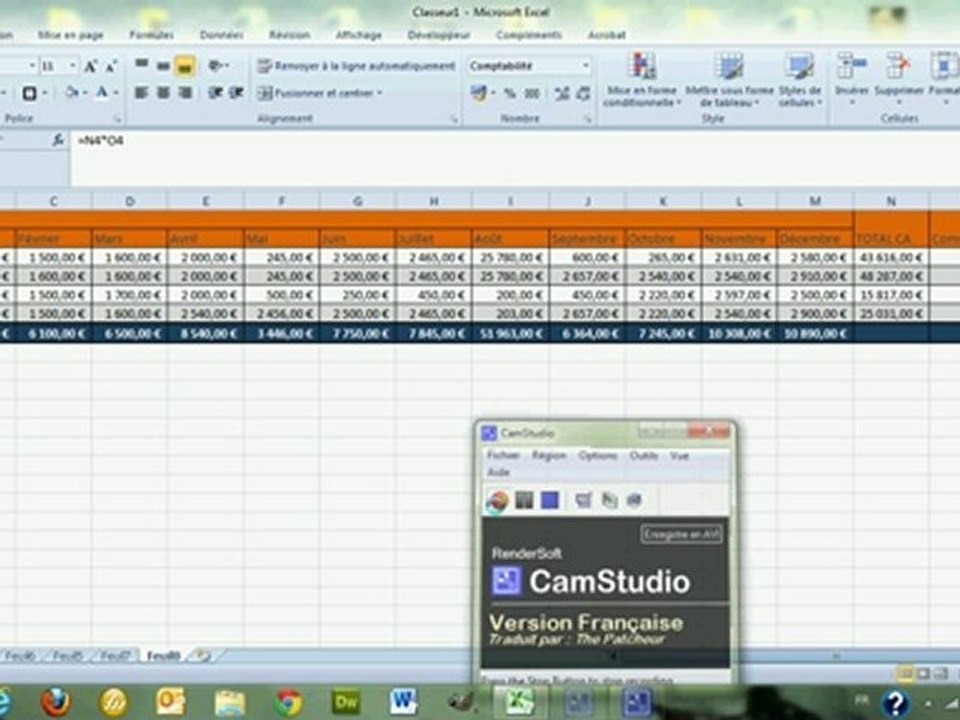The image size is (960, 720).
Task: Center text horizontally
Action: [163, 92]
